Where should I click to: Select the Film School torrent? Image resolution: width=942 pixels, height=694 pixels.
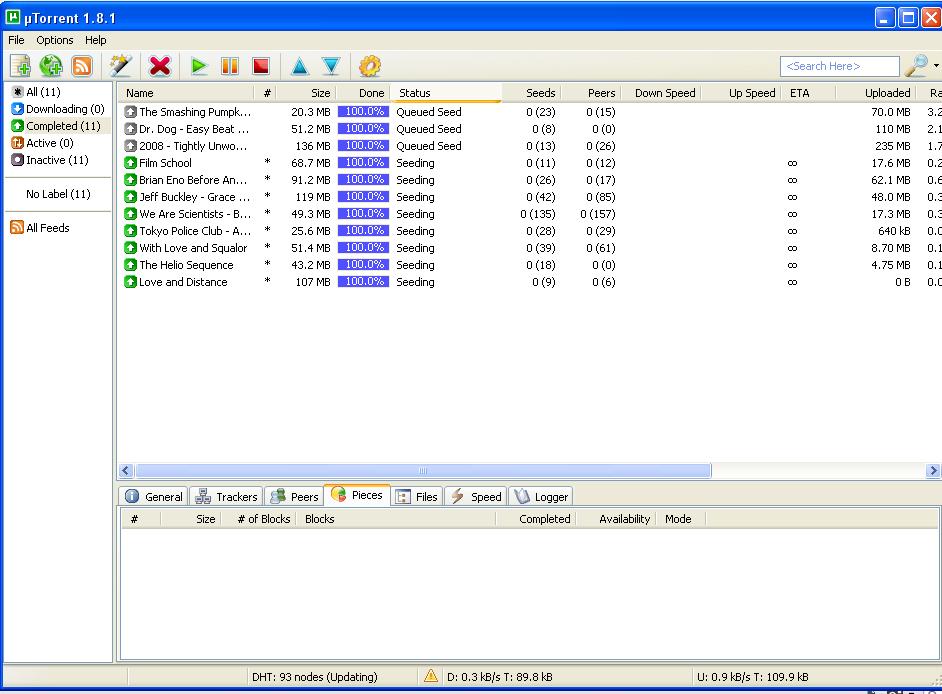tap(529, 163)
